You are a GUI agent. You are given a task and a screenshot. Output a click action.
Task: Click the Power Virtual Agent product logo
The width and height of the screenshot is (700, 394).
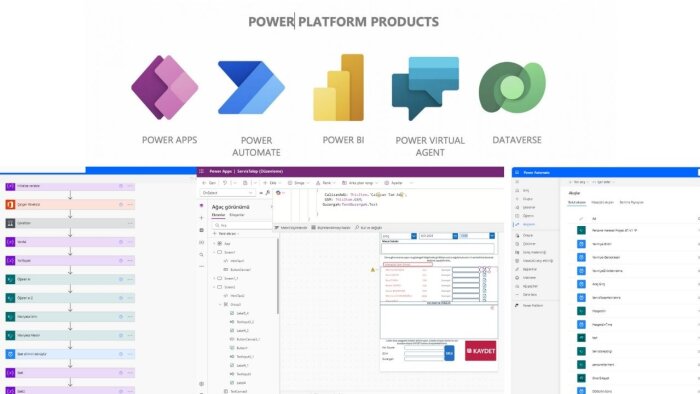(x=425, y=88)
